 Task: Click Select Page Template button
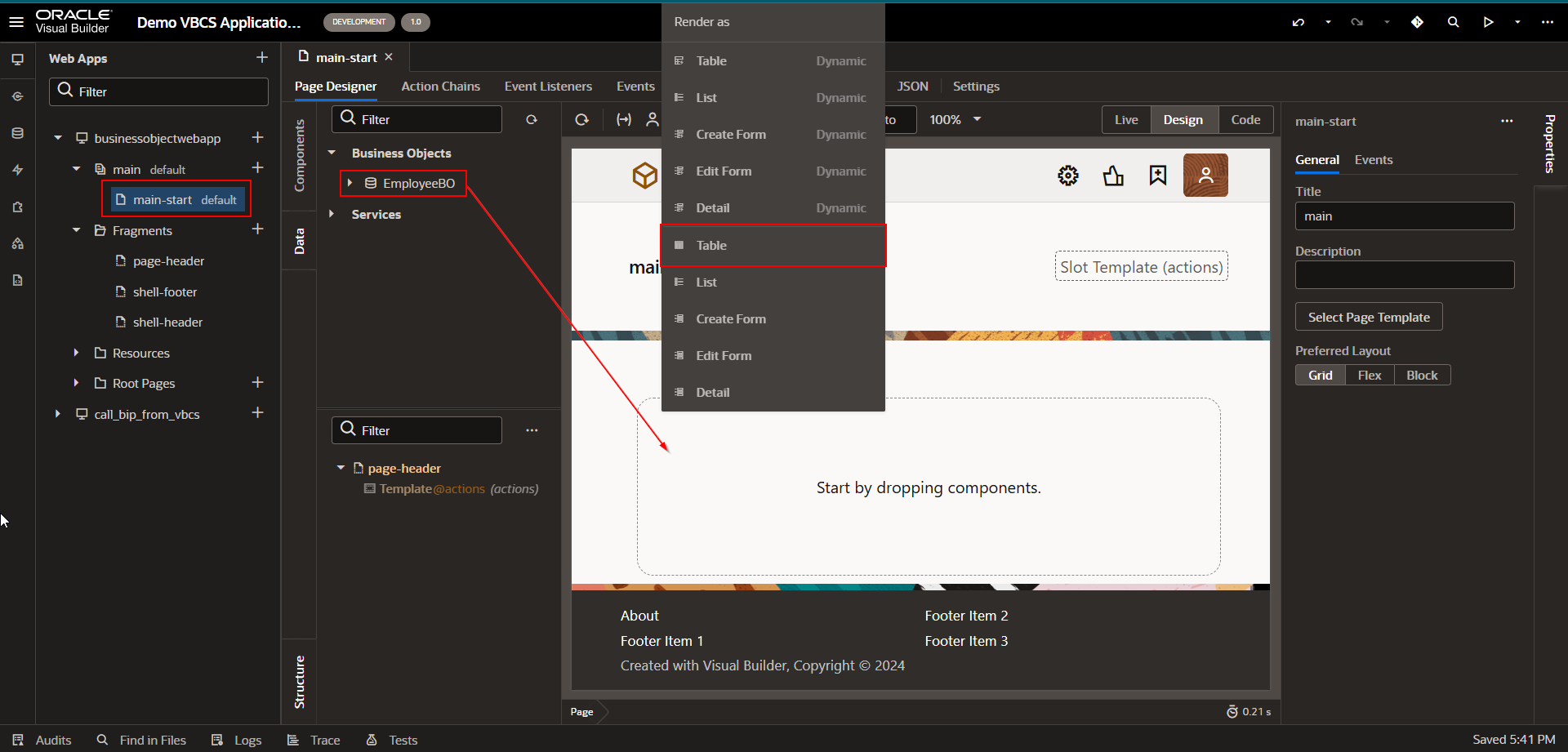point(1369,317)
